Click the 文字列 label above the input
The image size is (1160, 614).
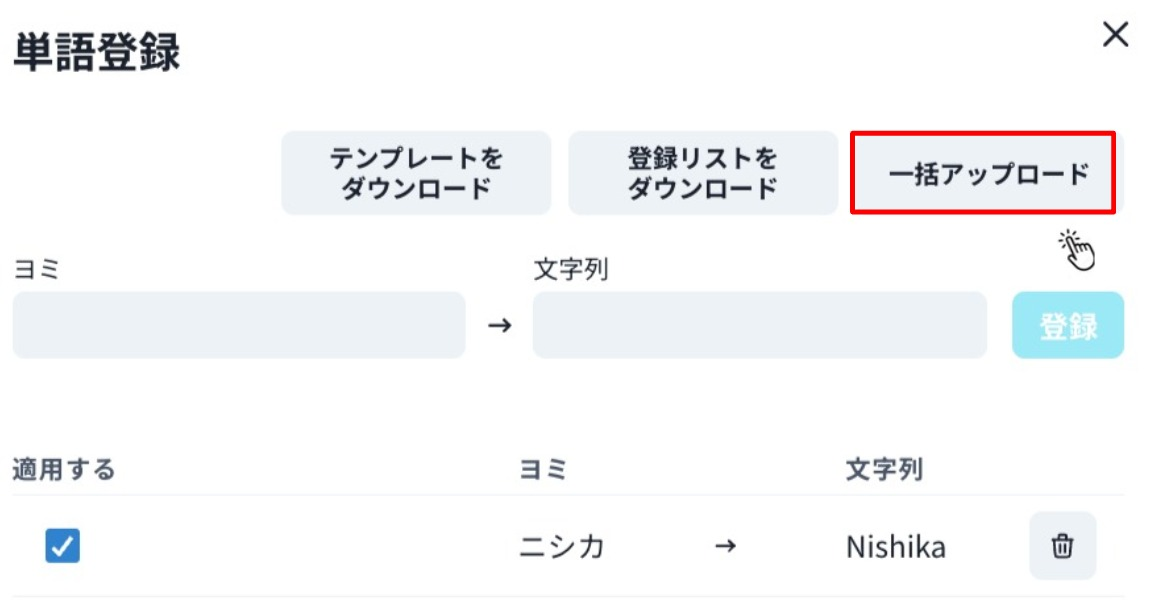[x=571, y=270]
